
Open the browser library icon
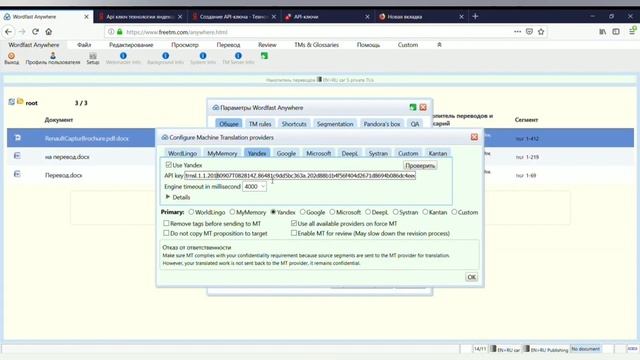[x=602, y=31]
